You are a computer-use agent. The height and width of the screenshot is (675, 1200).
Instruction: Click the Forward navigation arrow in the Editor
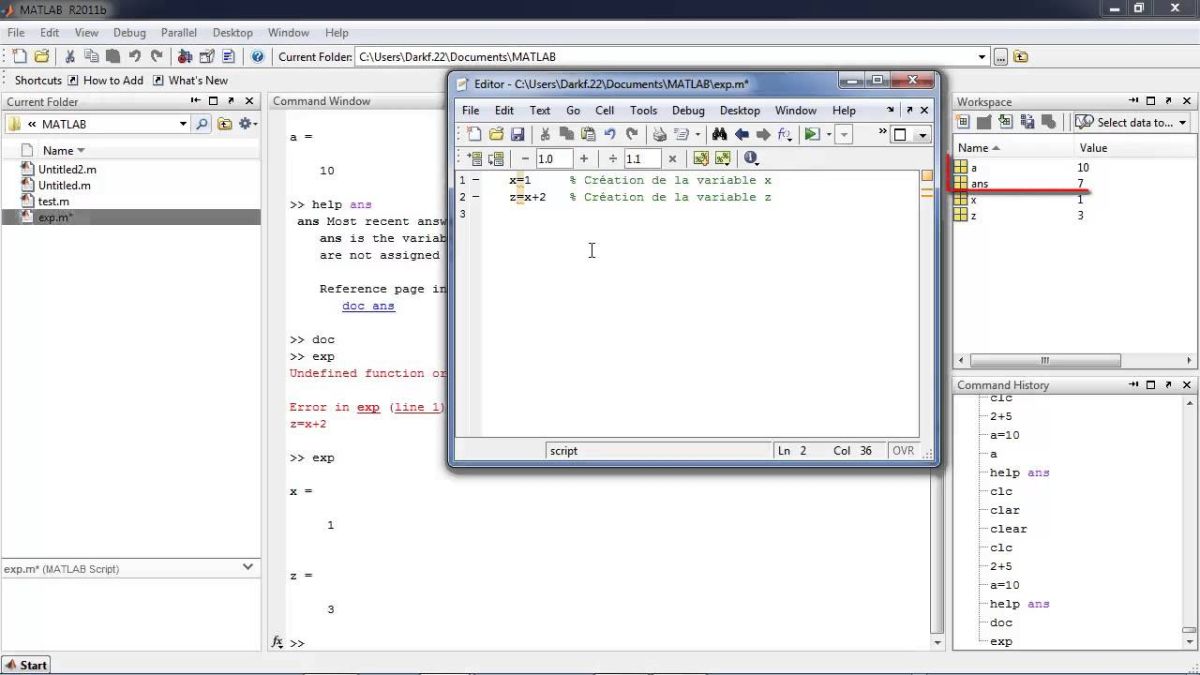tap(763, 134)
